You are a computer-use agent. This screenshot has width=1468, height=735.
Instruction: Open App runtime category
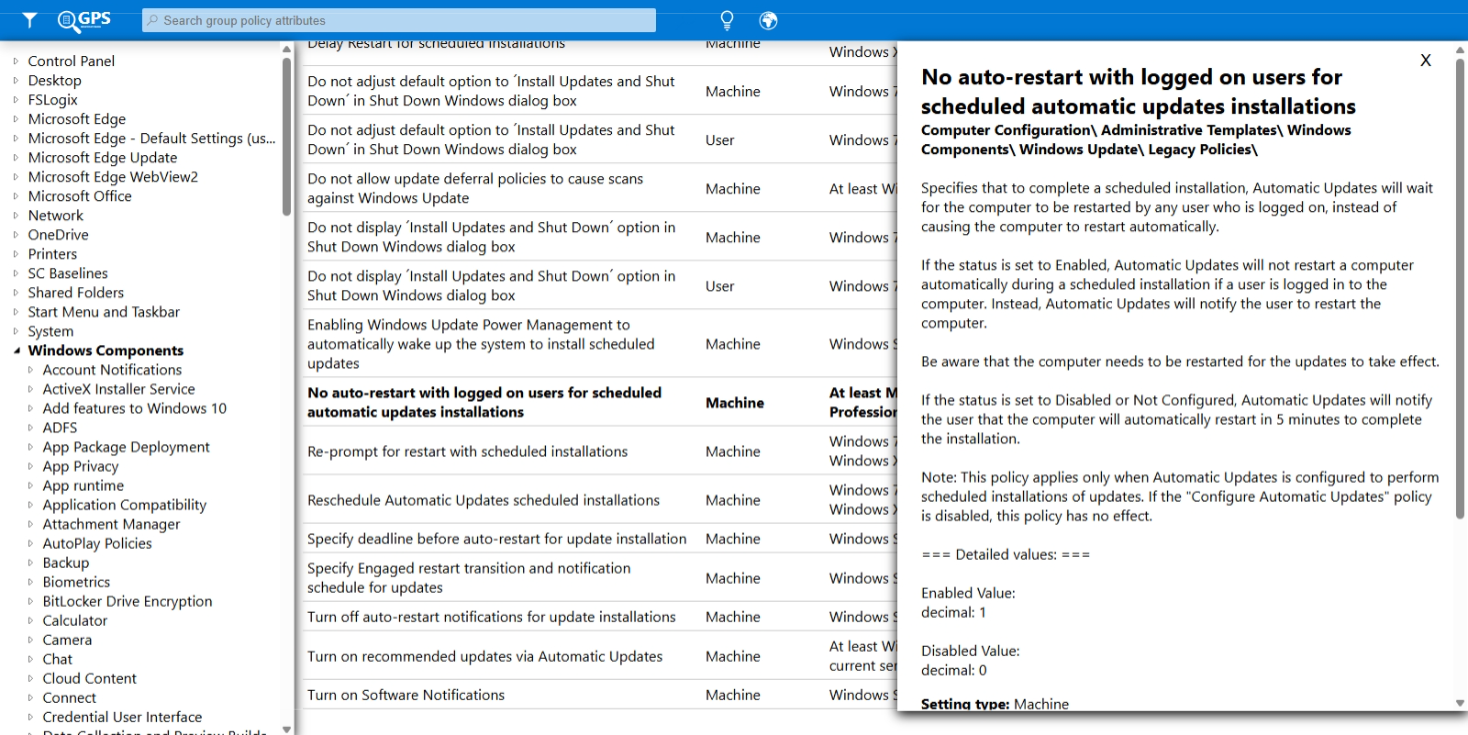pos(83,485)
